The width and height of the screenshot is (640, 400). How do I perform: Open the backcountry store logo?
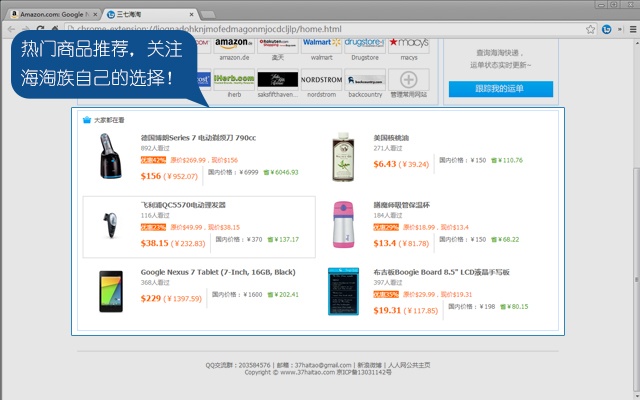click(x=365, y=79)
